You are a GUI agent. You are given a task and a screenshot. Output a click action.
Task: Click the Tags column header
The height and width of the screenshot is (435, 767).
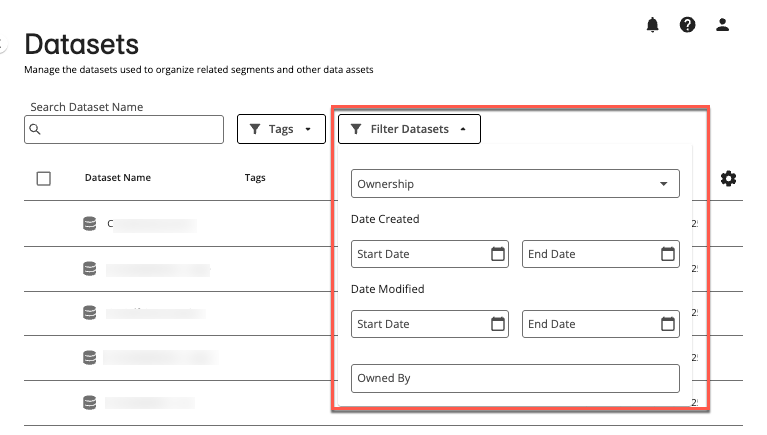coord(255,178)
